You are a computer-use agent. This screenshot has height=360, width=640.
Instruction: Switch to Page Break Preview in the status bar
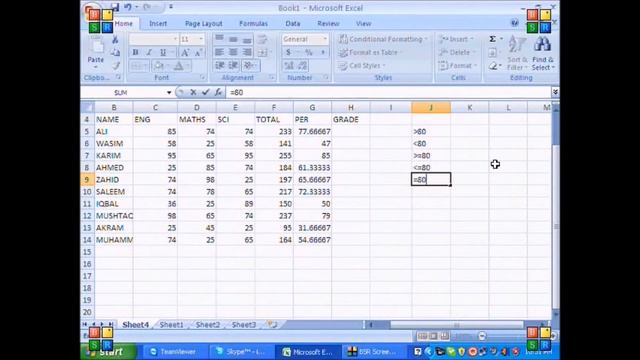[444, 336]
